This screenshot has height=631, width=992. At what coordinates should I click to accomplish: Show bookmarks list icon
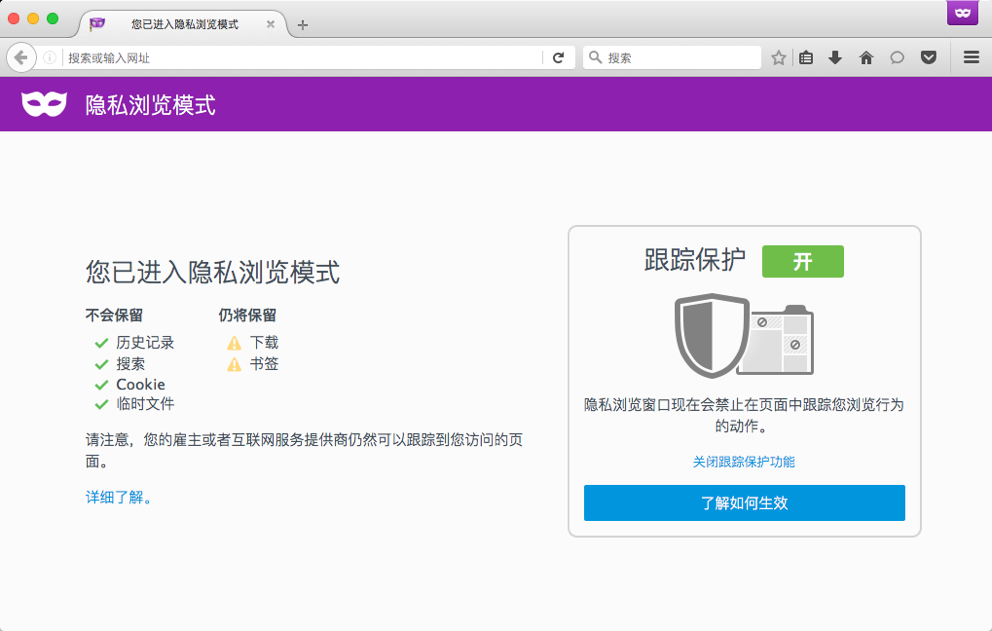click(806, 58)
